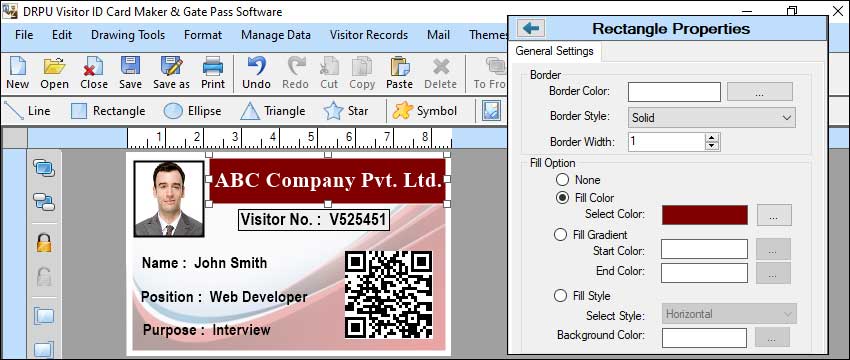Viewport: 850px width, 360px height.
Task: Browse Border Color with ellipsis button
Action: (759, 92)
